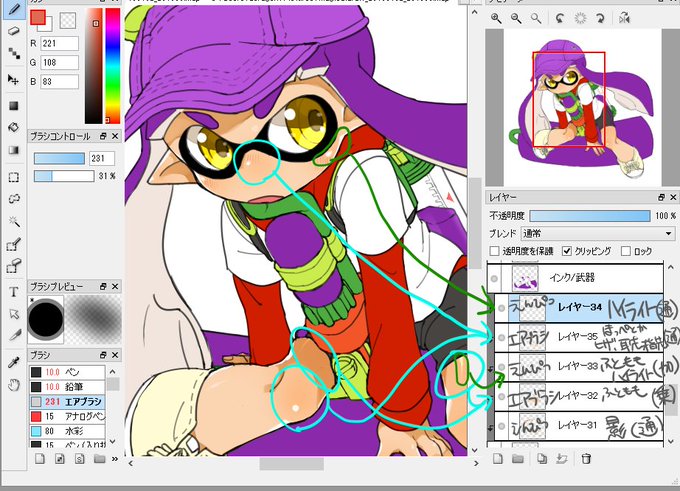The width and height of the screenshot is (680, 491).
Task: Adjust the layer 不透明度 slider
Action: coord(590,216)
